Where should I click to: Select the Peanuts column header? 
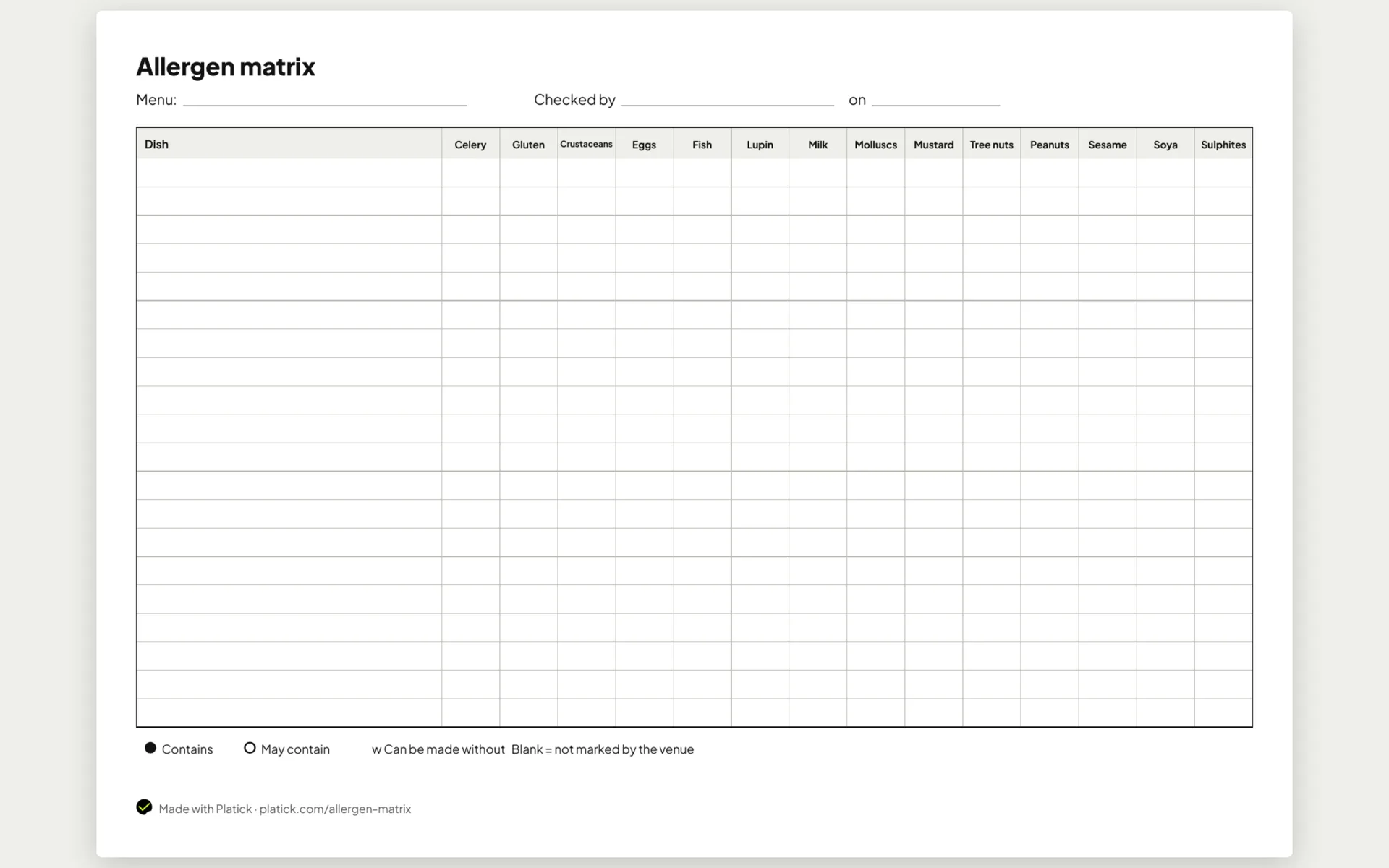(x=1049, y=145)
